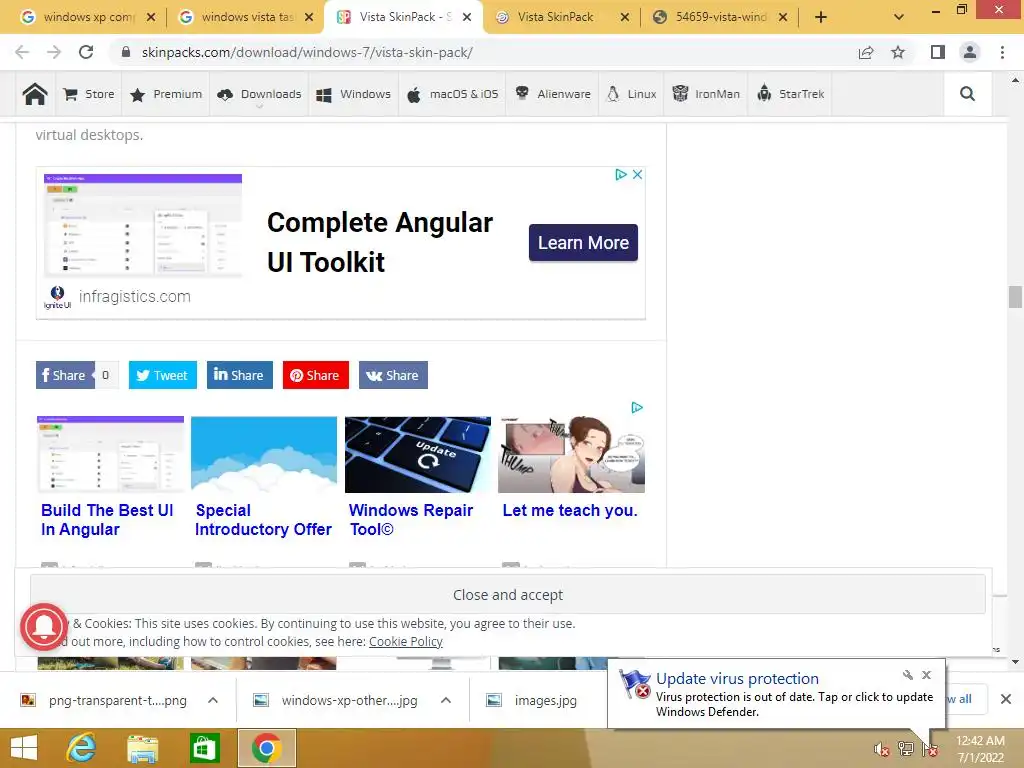The height and width of the screenshot is (768, 1024).
Task: Open the Premium menu item
Action: click(x=166, y=94)
